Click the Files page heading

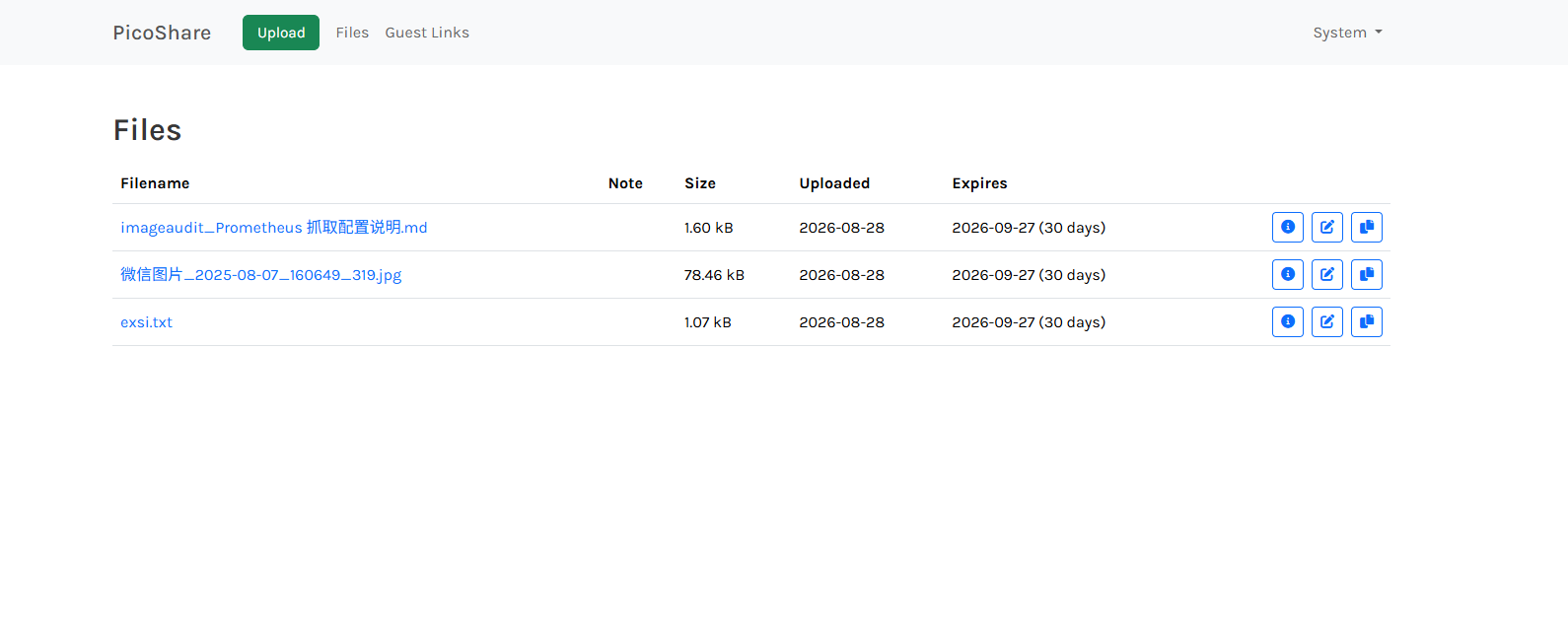[148, 130]
